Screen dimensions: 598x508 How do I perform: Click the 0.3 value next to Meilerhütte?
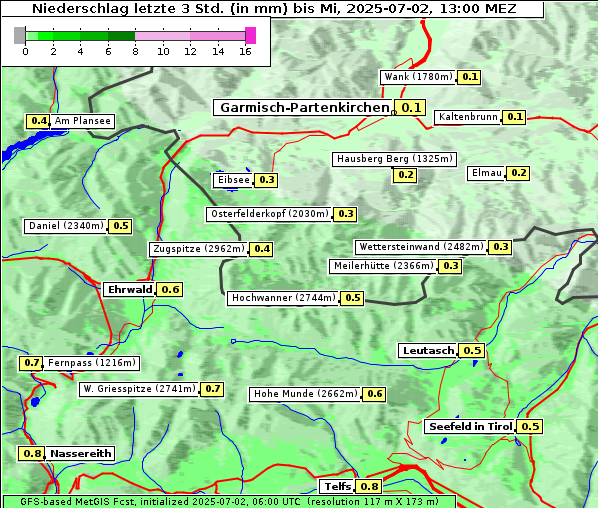(450, 266)
